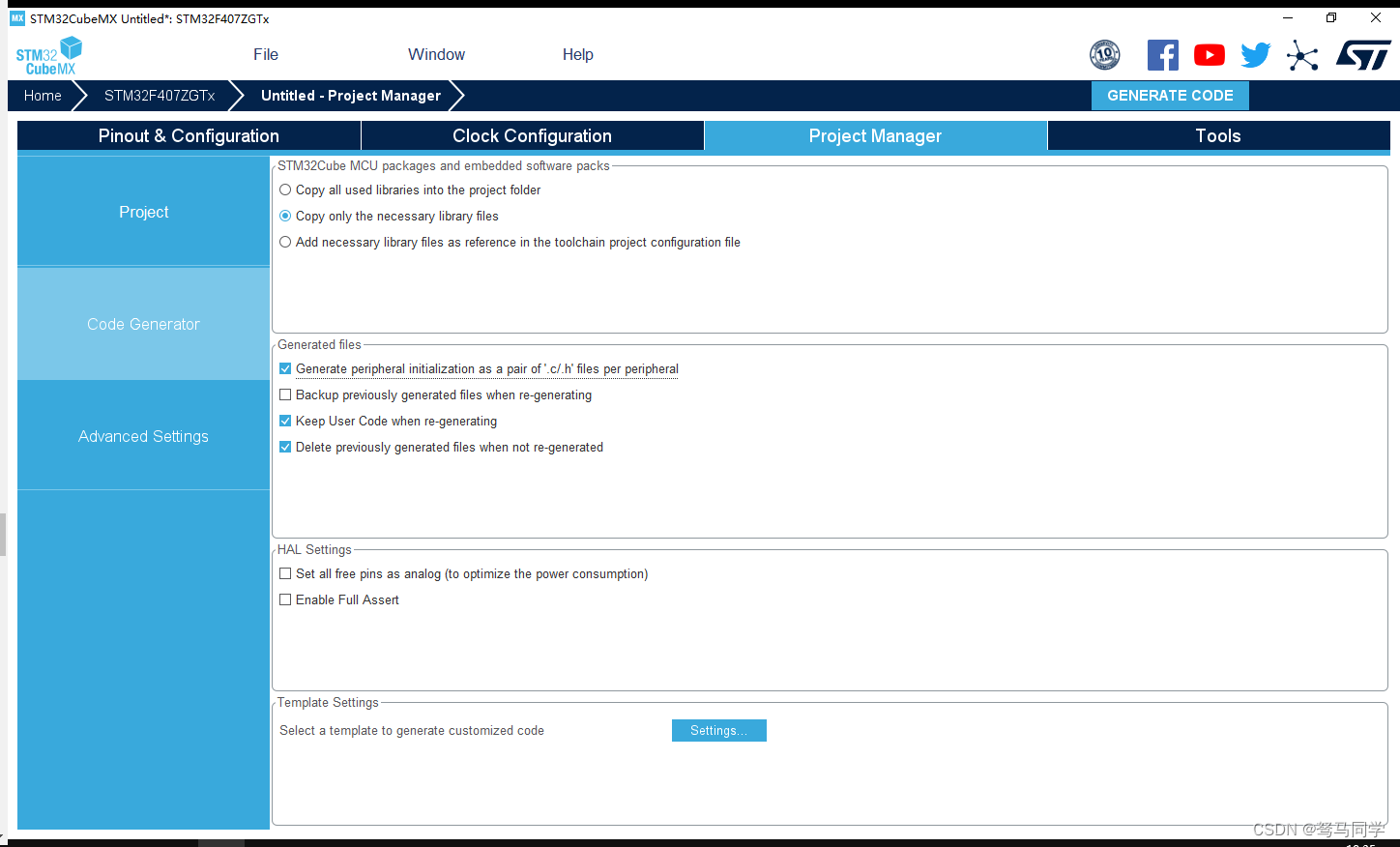Image resolution: width=1400 pixels, height=847 pixels.
Task: Minimize the STM32CubeMX window
Action: (1287, 18)
